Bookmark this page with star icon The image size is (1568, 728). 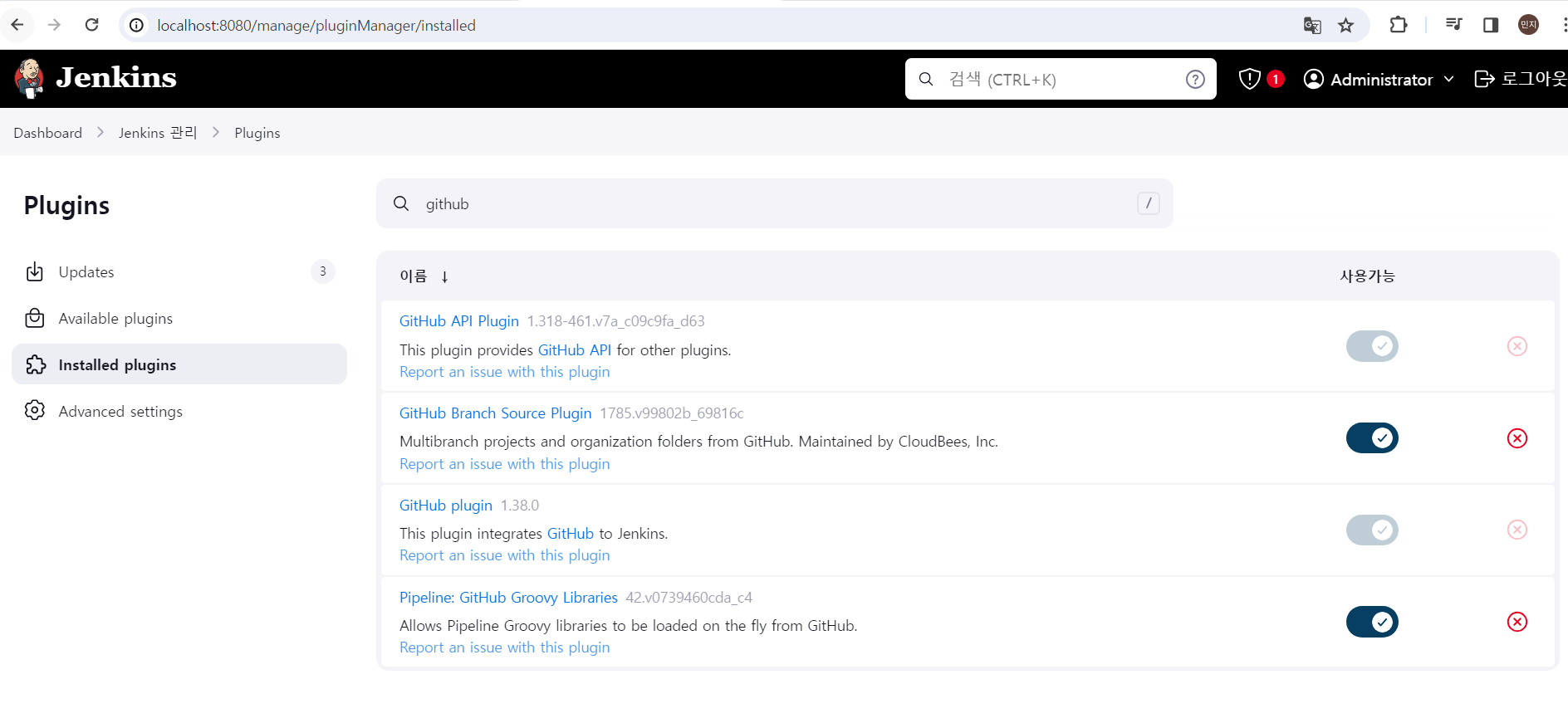(x=1346, y=26)
